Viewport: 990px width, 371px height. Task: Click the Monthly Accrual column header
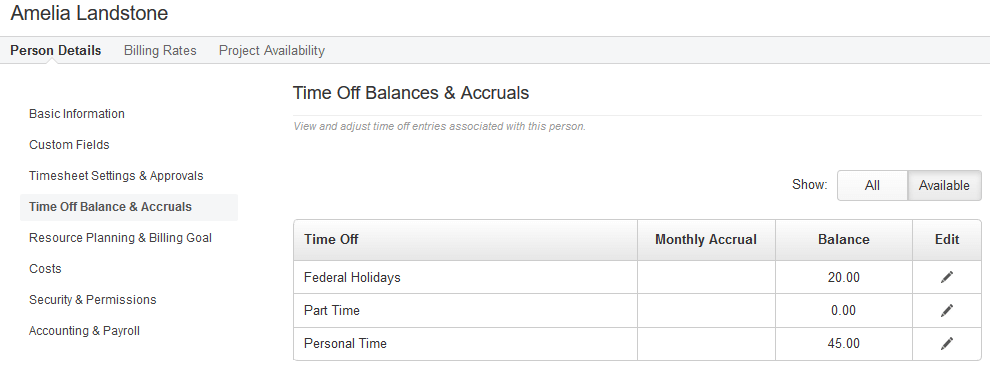[706, 240]
